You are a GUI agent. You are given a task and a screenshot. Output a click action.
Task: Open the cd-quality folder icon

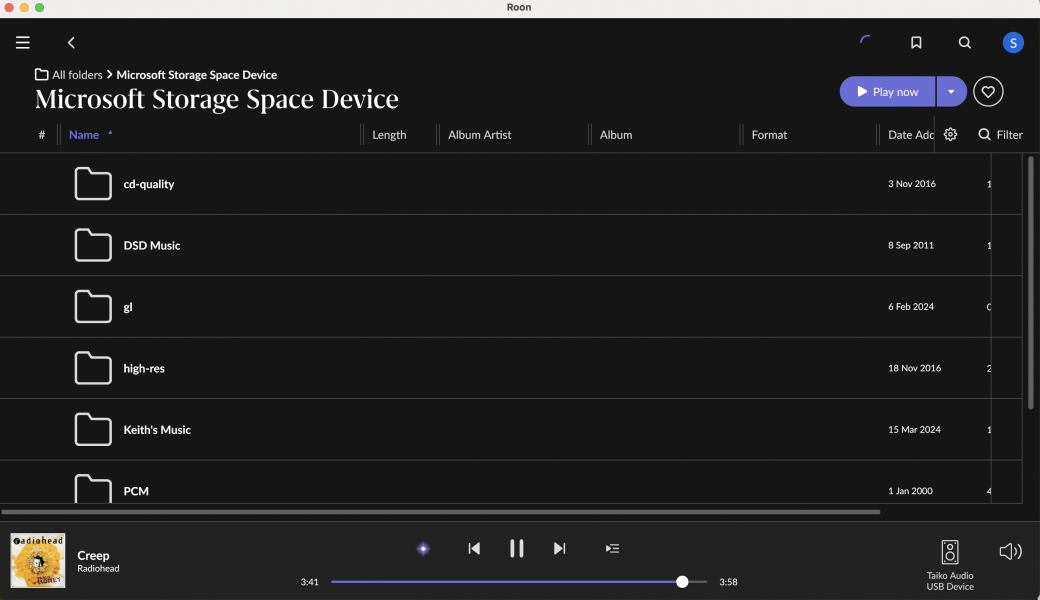[x=93, y=184]
